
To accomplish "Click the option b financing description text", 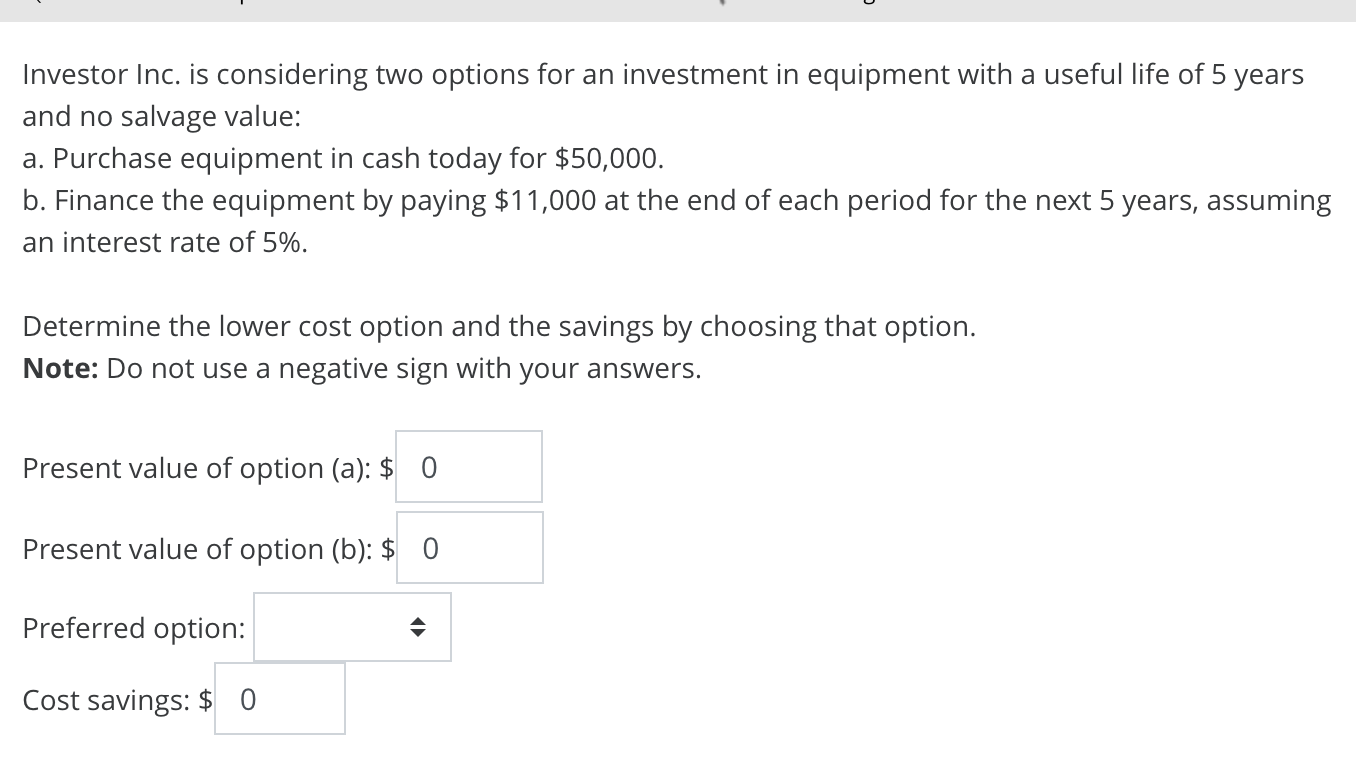I will (676, 200).
